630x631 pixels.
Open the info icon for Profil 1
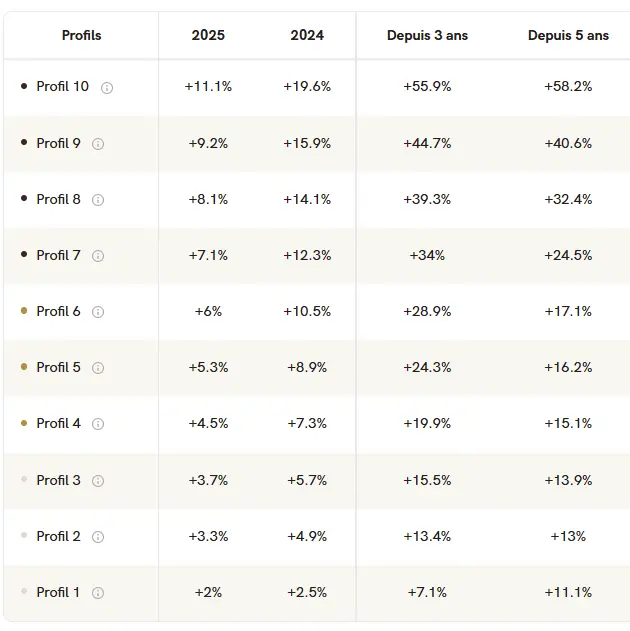pos(98,592)
